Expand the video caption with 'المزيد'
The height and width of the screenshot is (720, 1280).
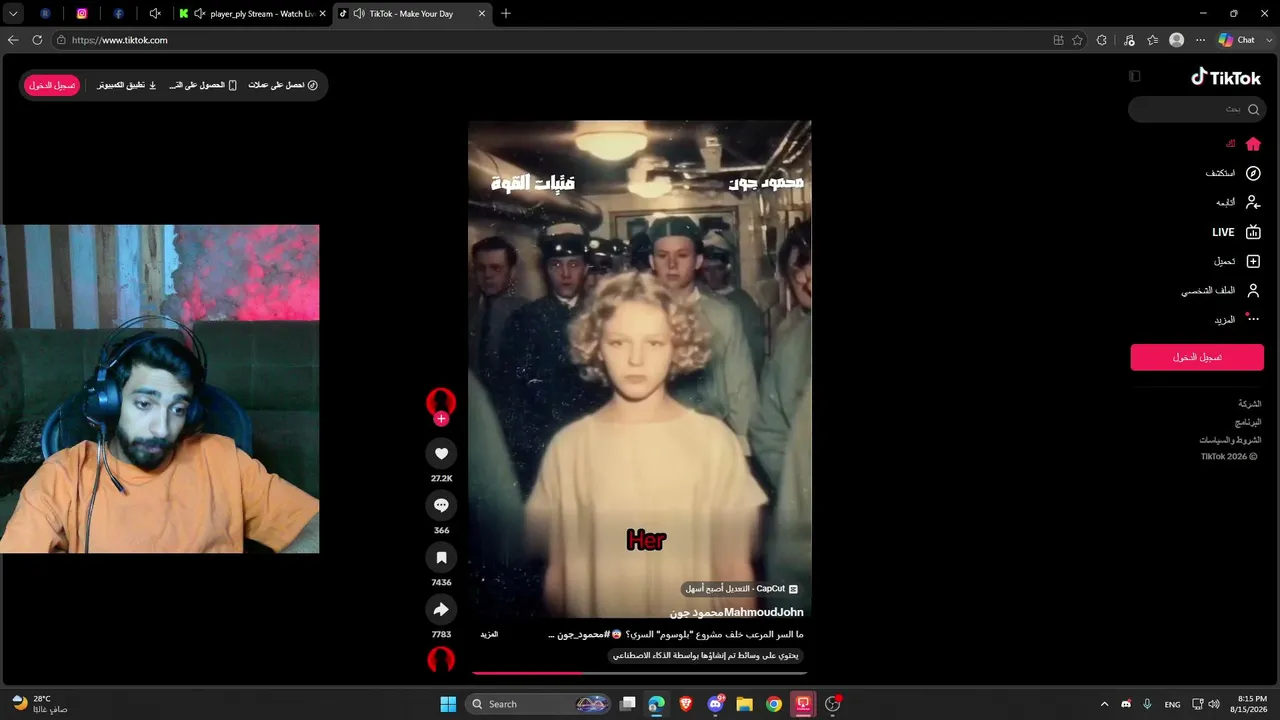(489, 634)
